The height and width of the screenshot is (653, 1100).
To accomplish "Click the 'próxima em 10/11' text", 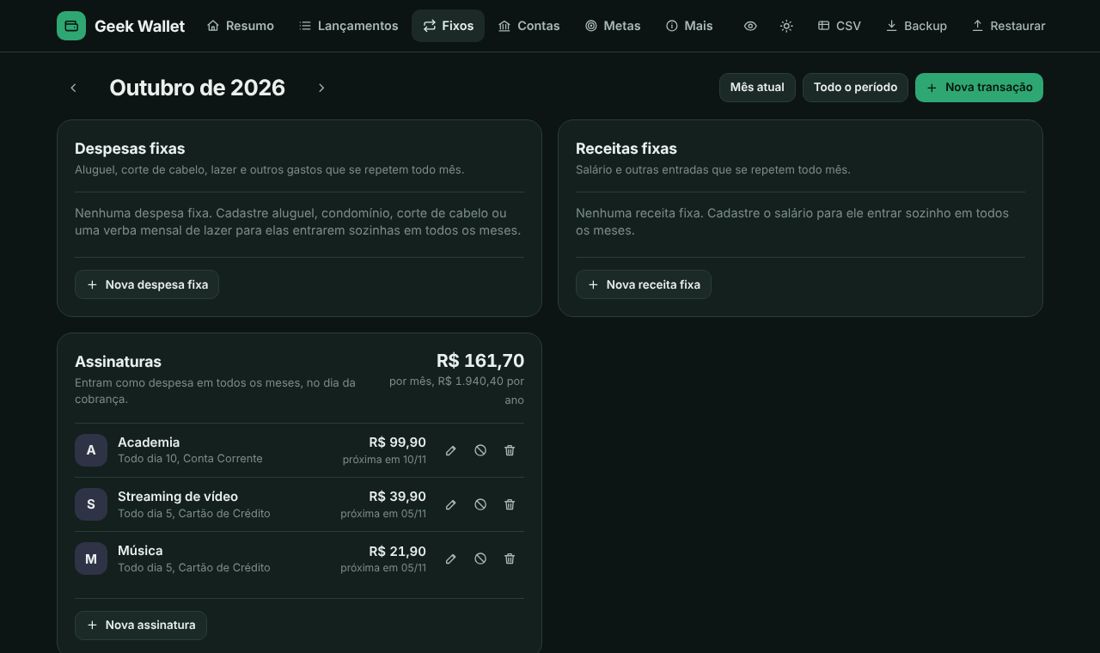I will [x=384, y=459].
